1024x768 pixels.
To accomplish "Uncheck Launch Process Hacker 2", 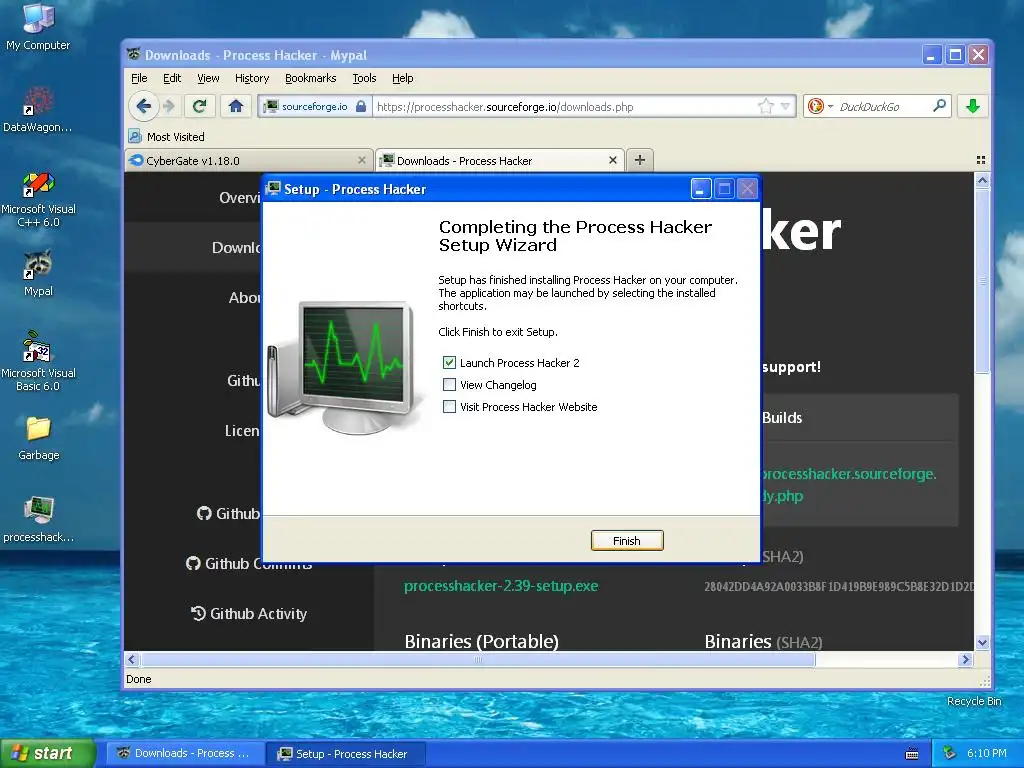I will coord(449,362).
